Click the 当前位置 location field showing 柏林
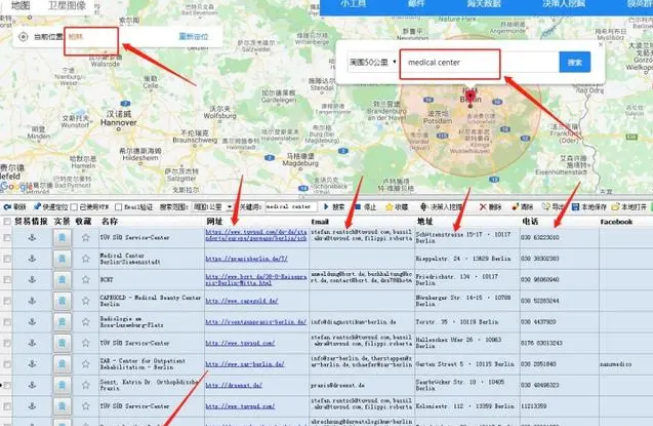653x426 pixels. 91,37
